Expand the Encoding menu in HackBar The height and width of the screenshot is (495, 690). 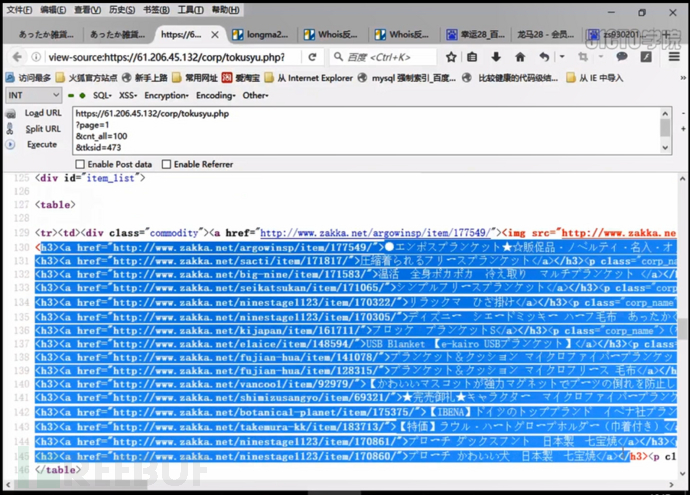(x=216, y=95)
